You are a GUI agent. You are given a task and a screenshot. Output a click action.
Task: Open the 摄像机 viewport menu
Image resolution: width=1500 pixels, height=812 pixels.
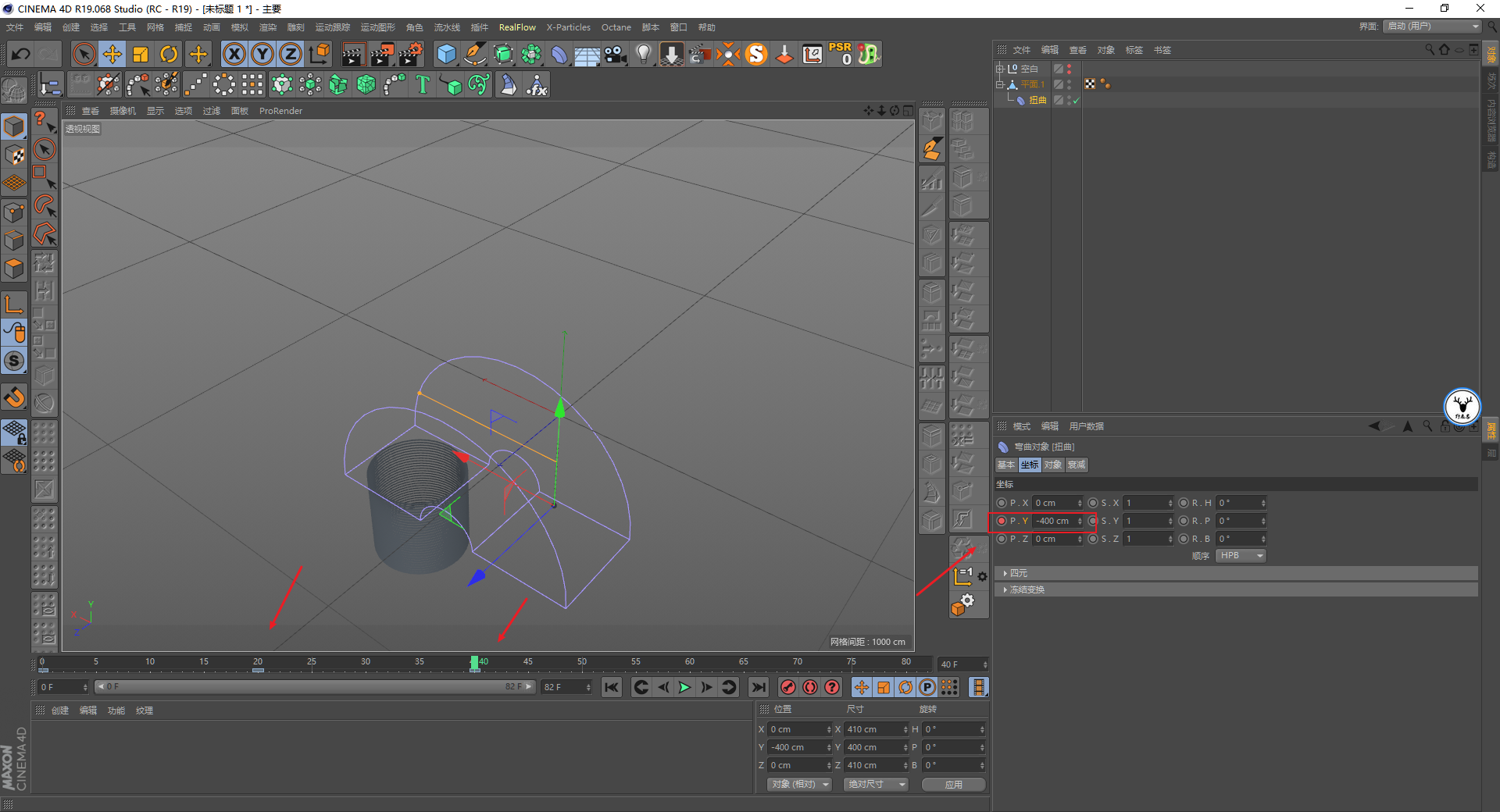(x=123, y=111)
